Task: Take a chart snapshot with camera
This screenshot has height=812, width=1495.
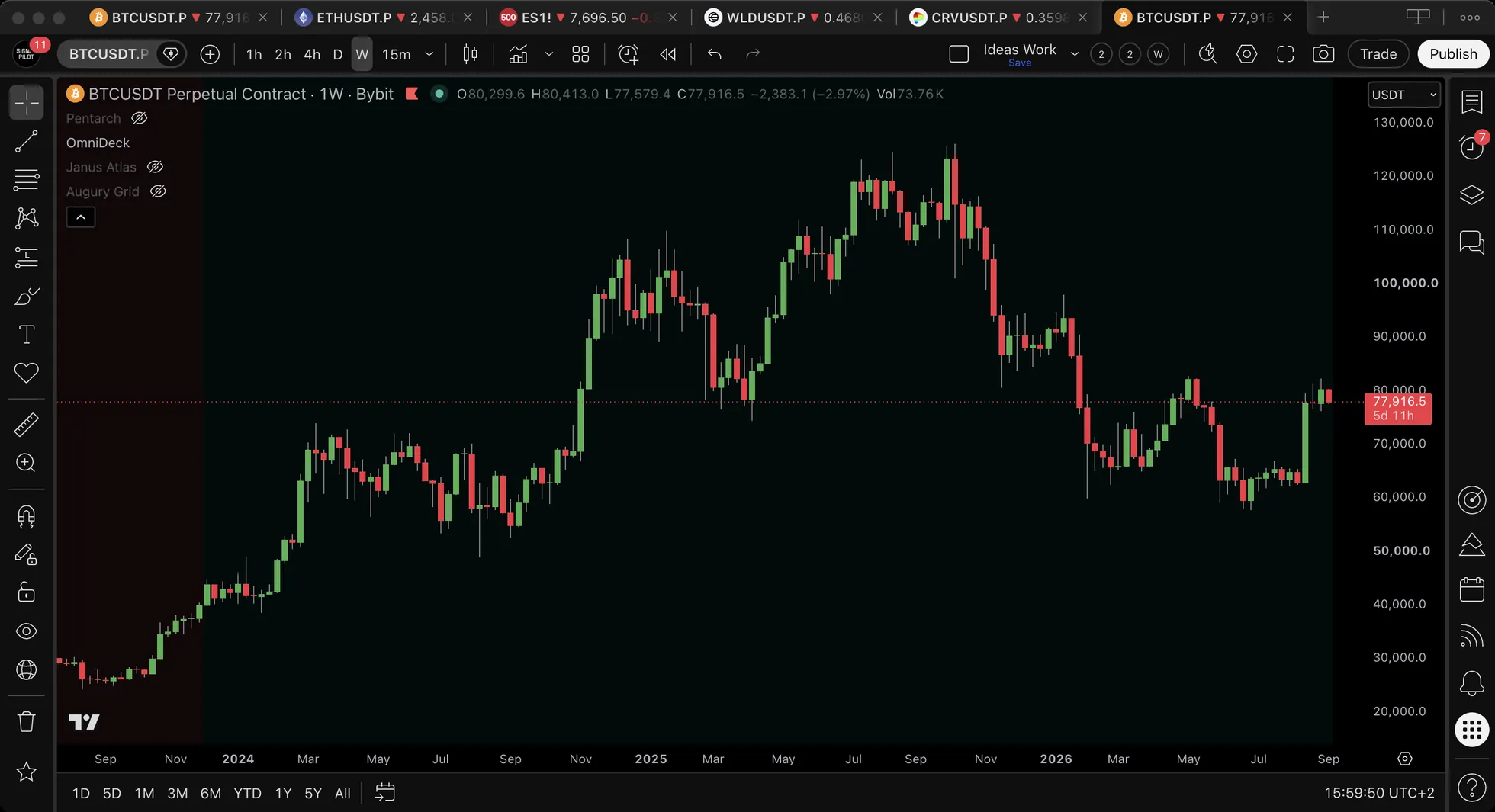Action: coord(1323,54)
